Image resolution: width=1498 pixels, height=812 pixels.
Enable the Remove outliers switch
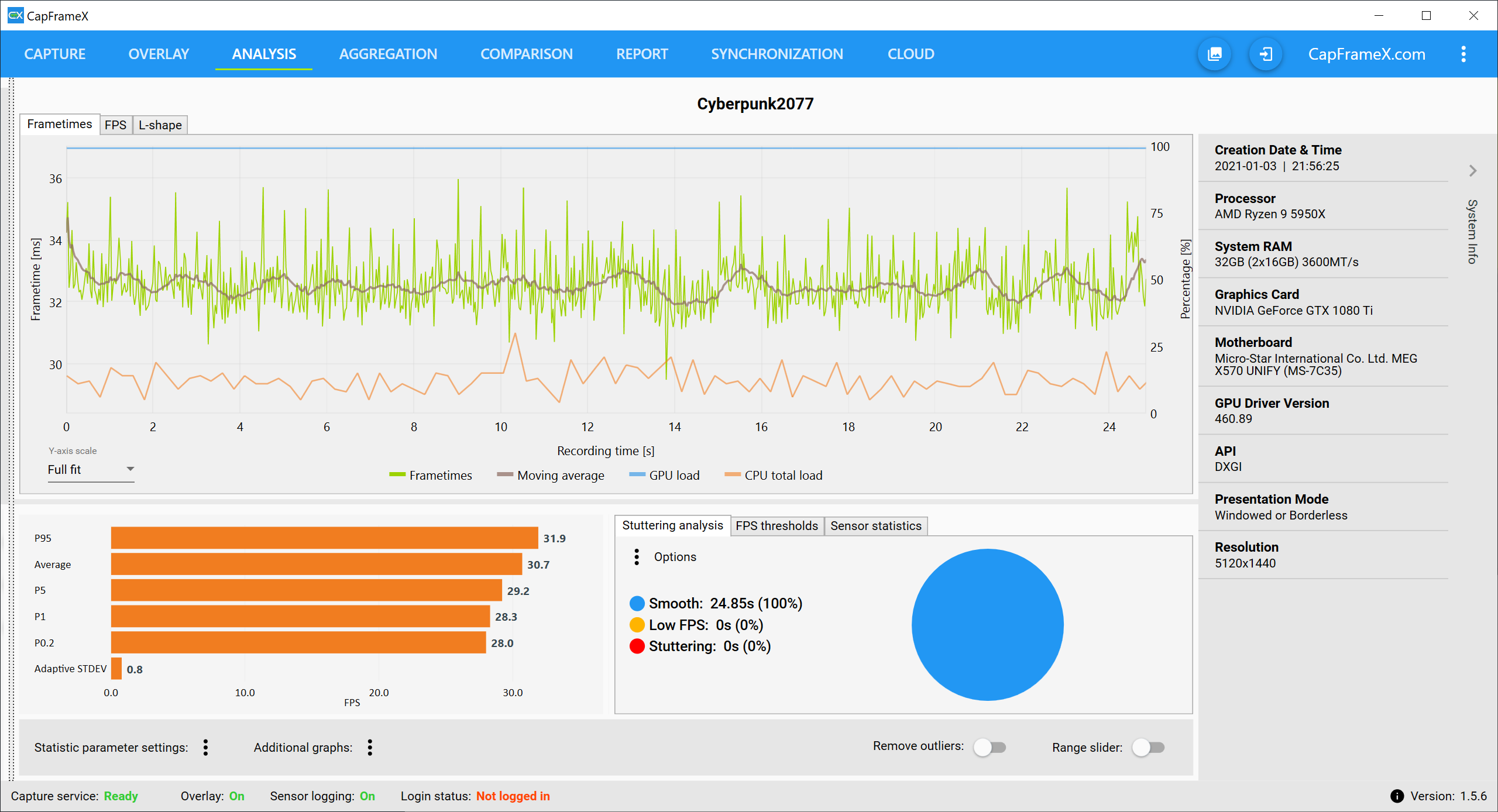(989, 747)
